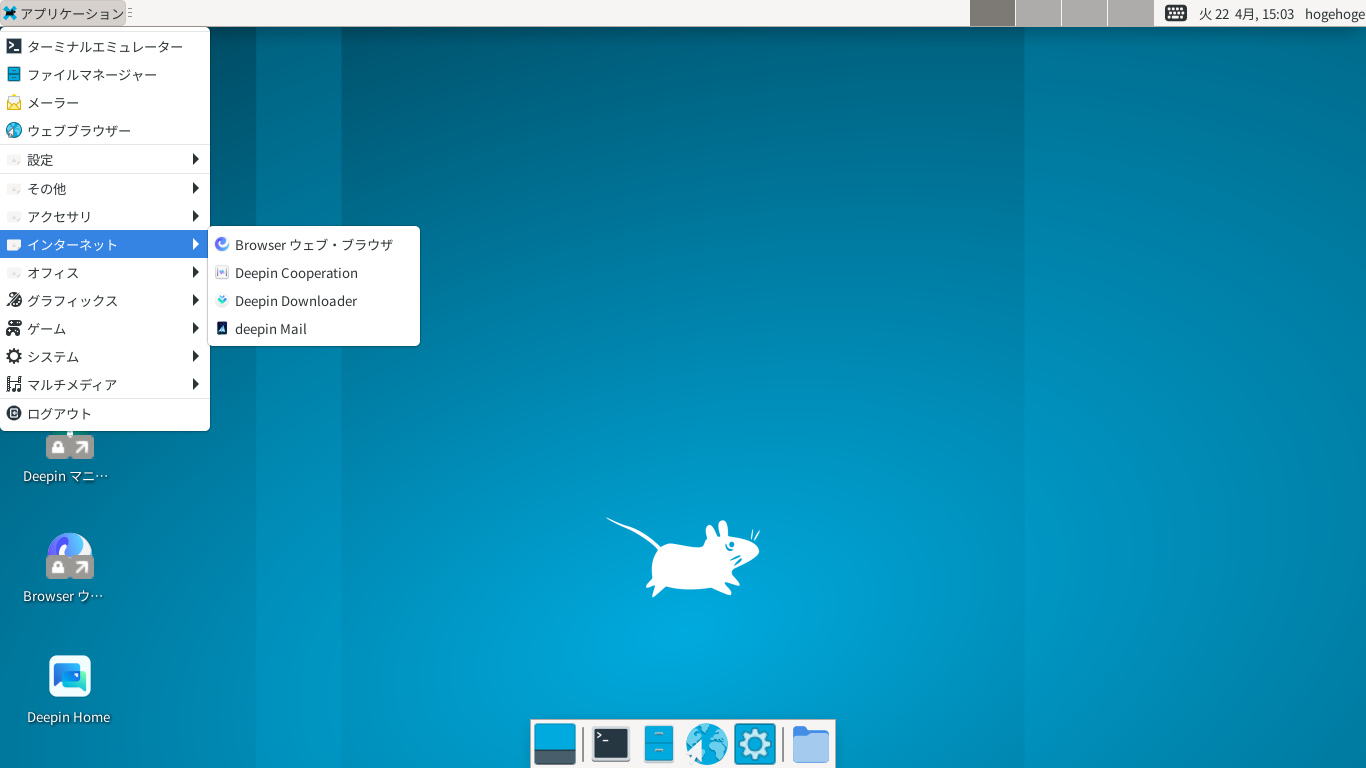Screen dimensions: 1366x768
Task: Open deepin Mail from the submenu
Action: pos(314,328)
